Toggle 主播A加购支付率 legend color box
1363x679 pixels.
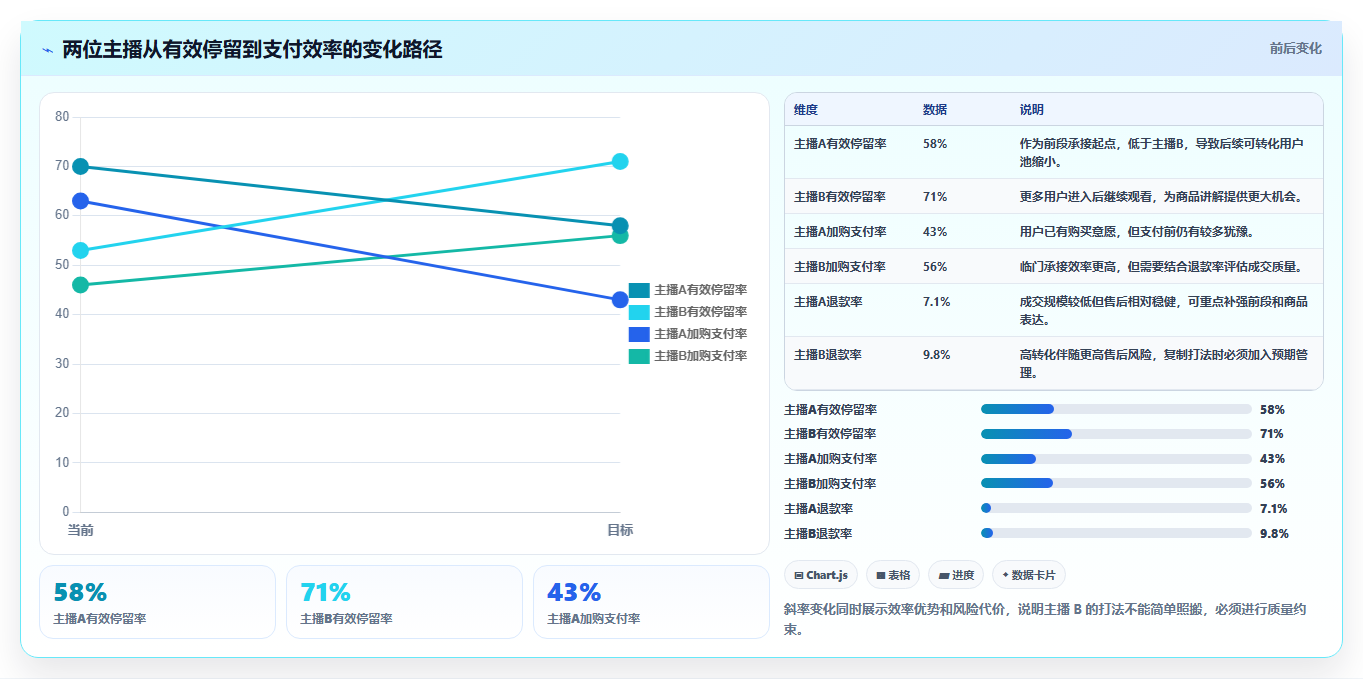pyautogui.click(x=639, y=334)
